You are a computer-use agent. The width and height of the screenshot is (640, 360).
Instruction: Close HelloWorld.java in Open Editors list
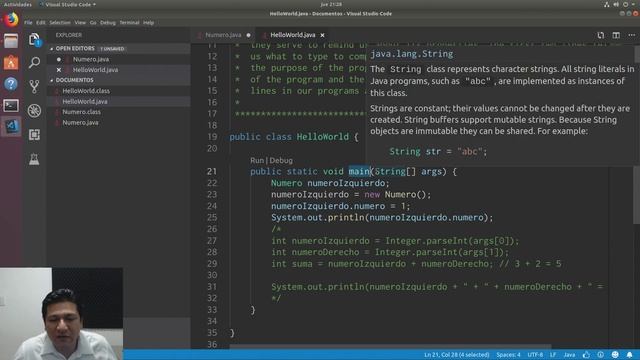(x=59, y=70)
